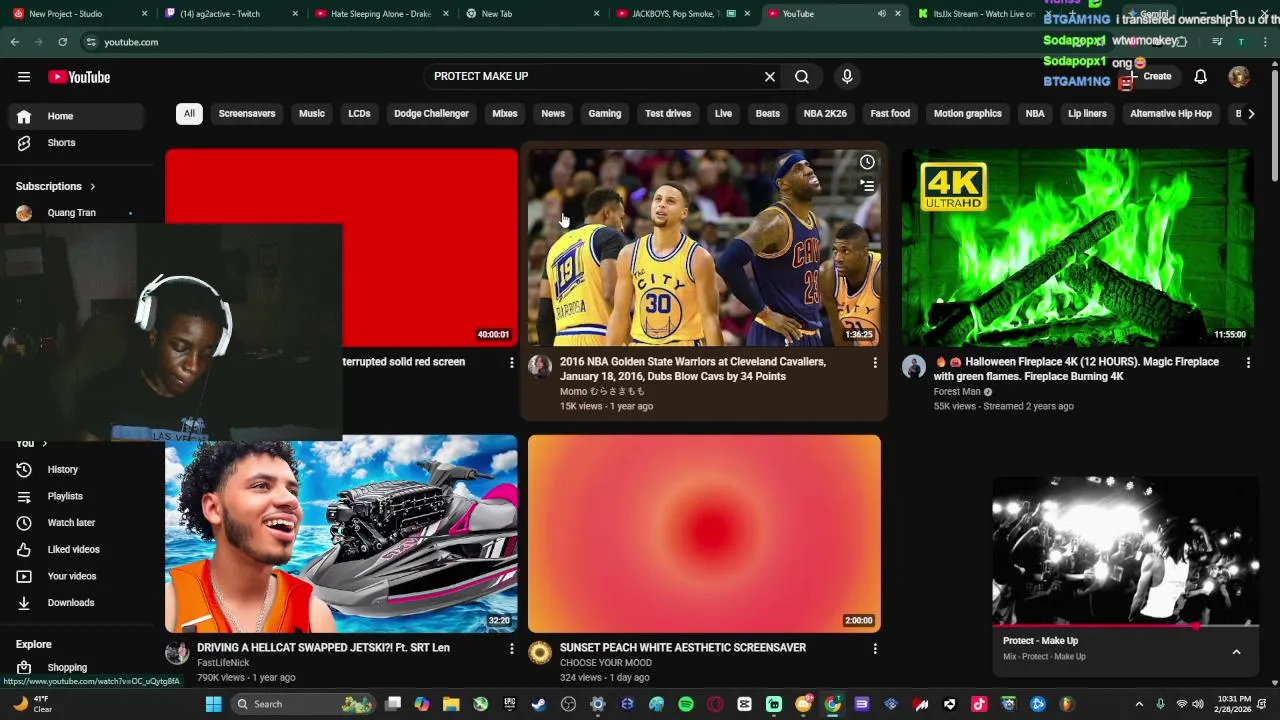
Task: Clear the search box with X
Action: coord(770,76)
